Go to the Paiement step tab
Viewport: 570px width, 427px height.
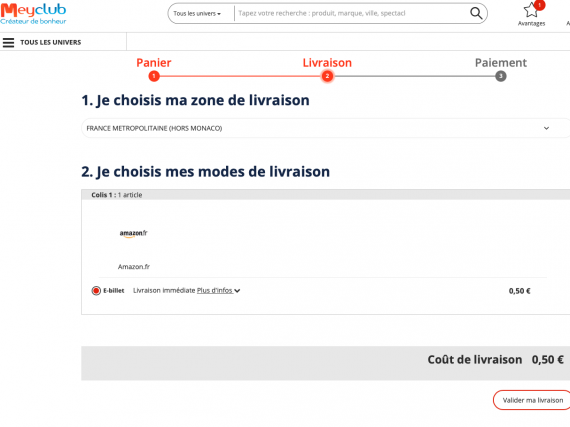(x=501, y=63)
